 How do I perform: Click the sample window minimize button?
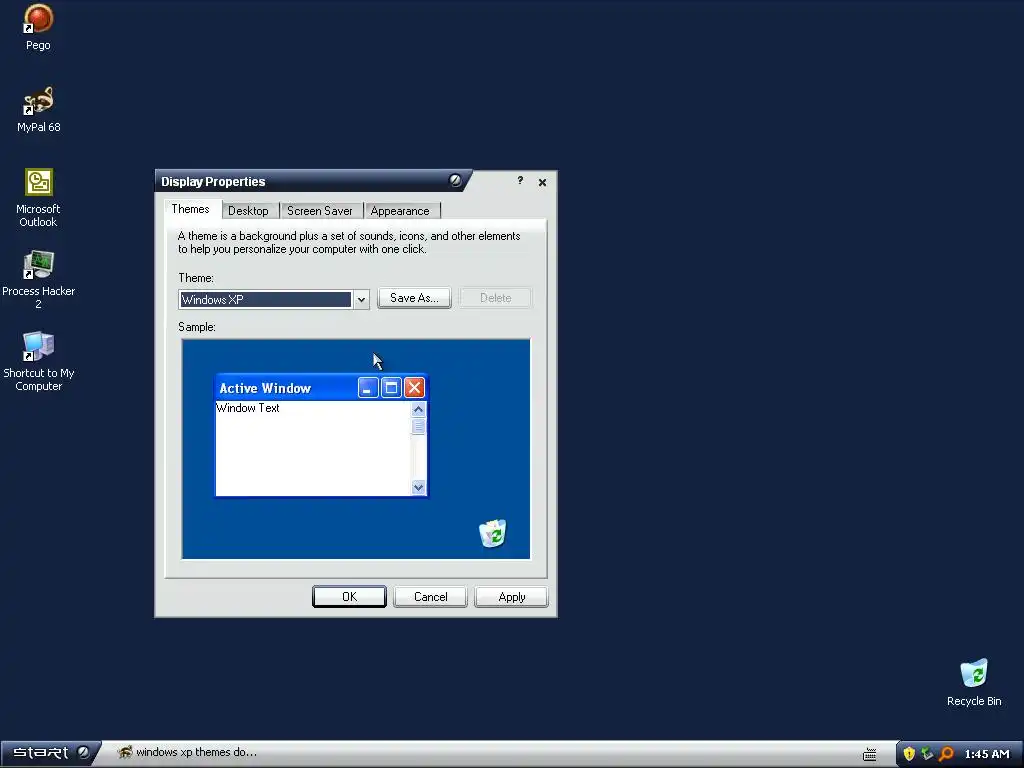tap(368, 388)
